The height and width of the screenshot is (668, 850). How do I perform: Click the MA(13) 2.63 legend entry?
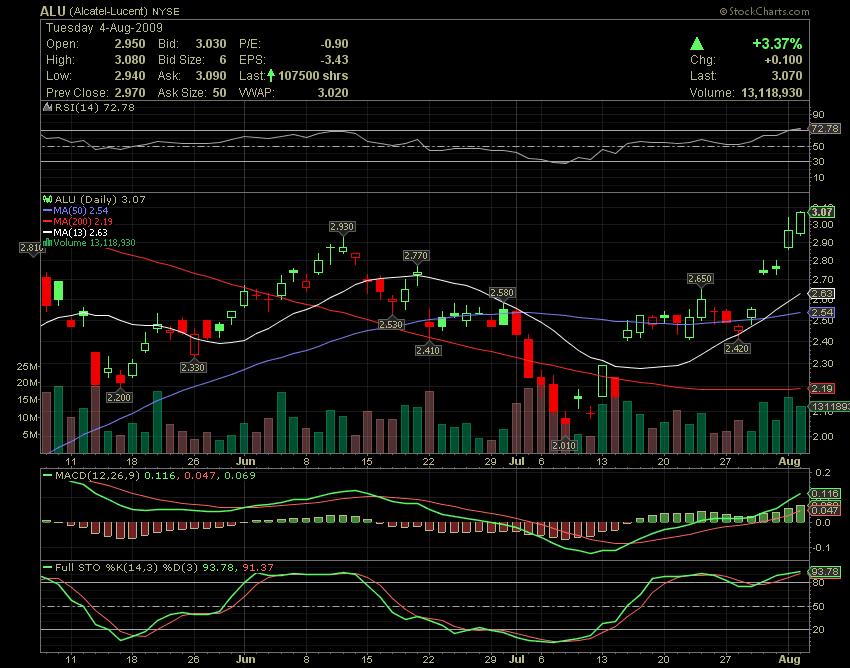[75, 232]
